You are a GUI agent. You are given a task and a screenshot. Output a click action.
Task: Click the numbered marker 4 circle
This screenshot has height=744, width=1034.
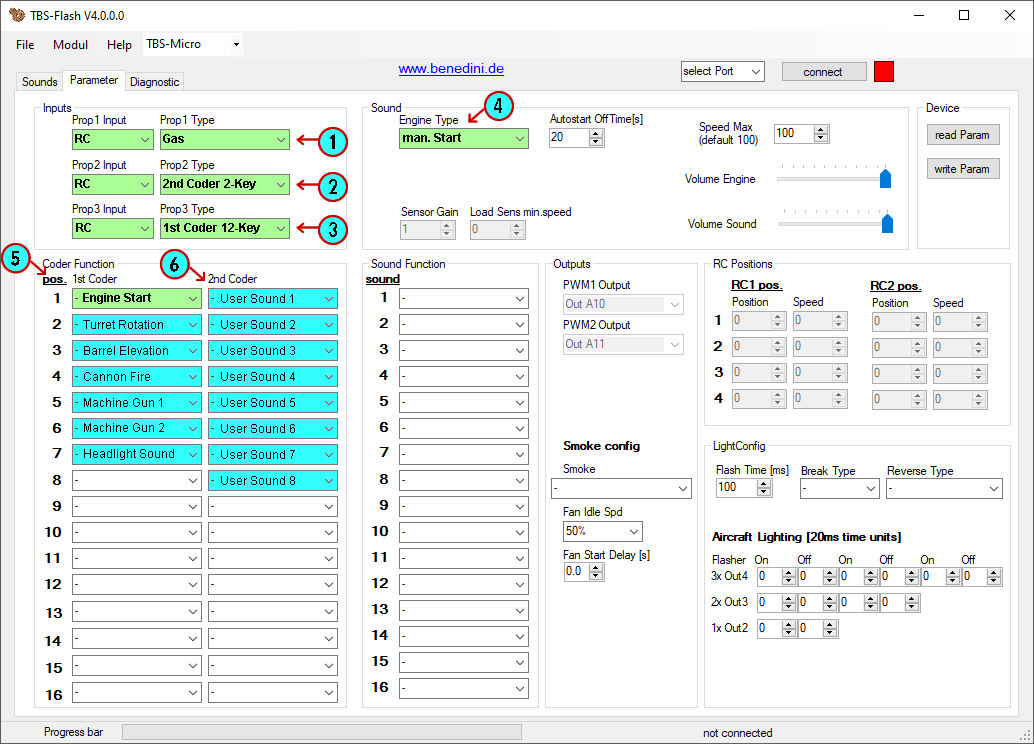click(x=499, y=106)
